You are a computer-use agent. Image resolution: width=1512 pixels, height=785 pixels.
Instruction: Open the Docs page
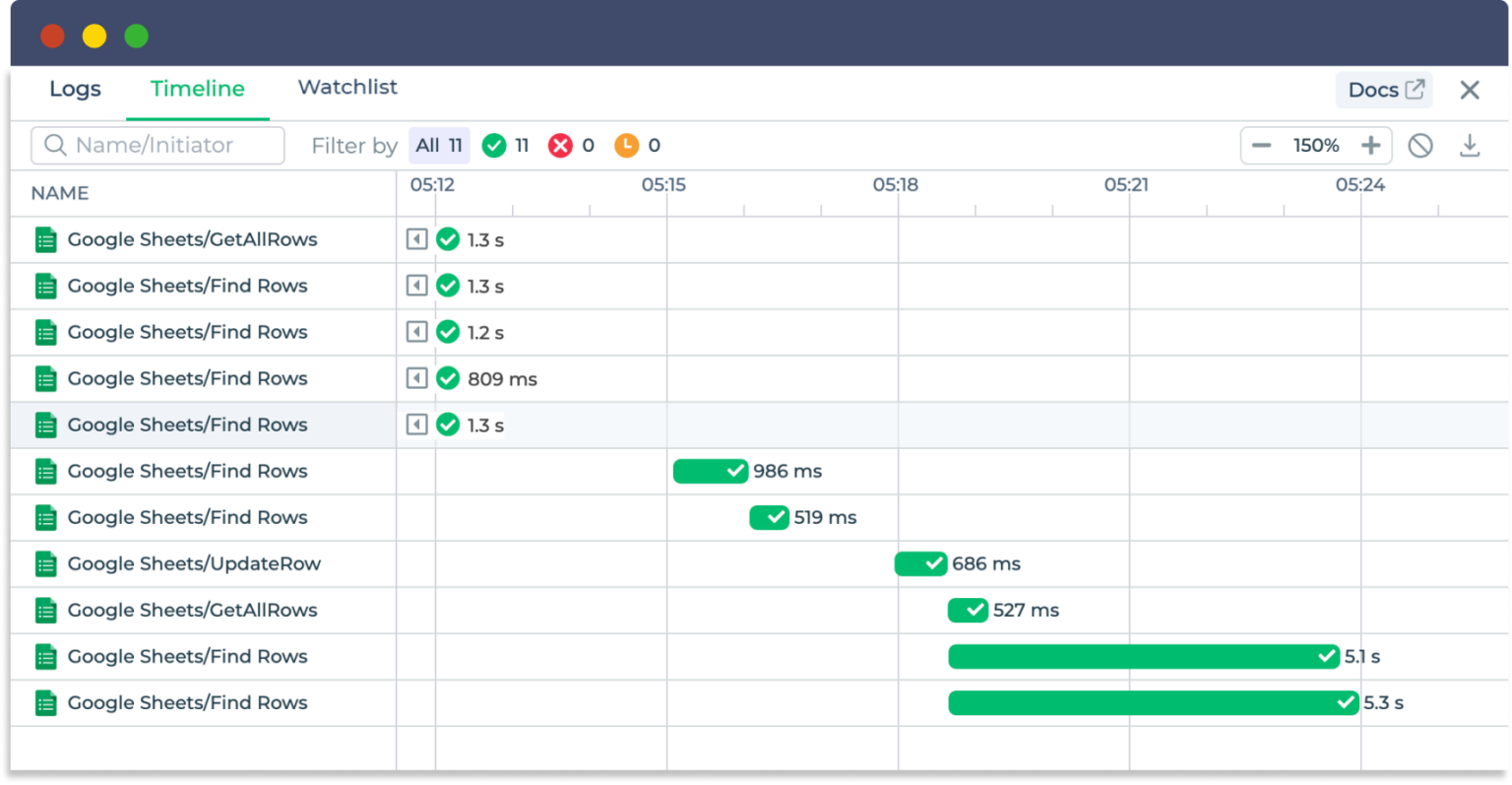pos(1383,89)
